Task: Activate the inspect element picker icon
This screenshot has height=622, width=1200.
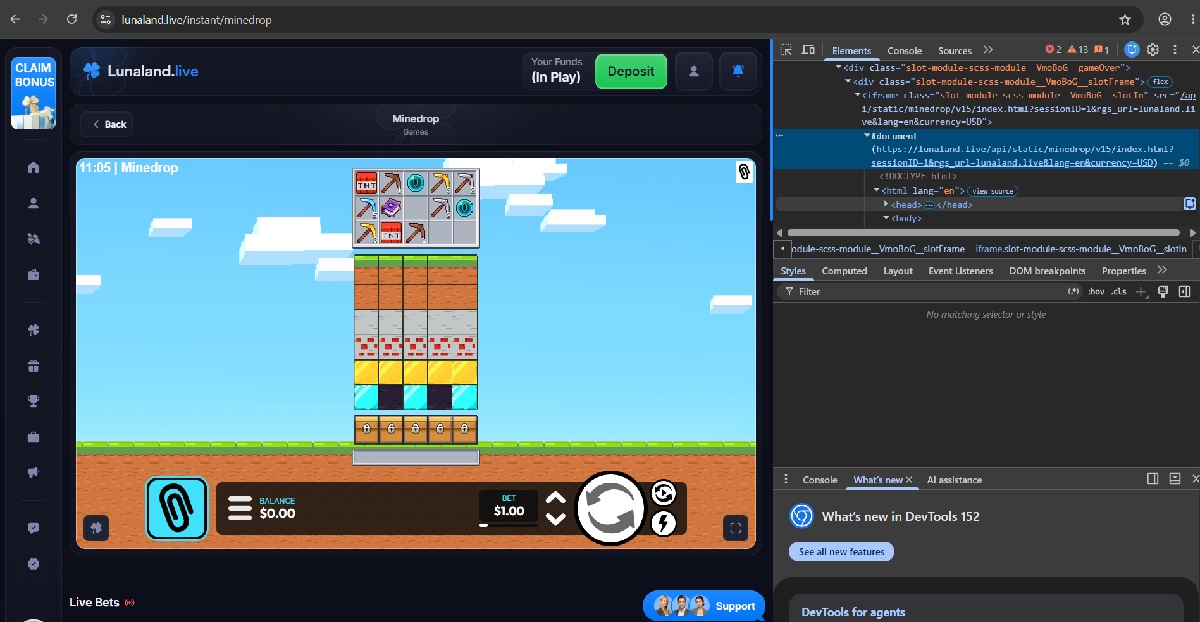Action: pyautogui.click(x=787, y=49)
